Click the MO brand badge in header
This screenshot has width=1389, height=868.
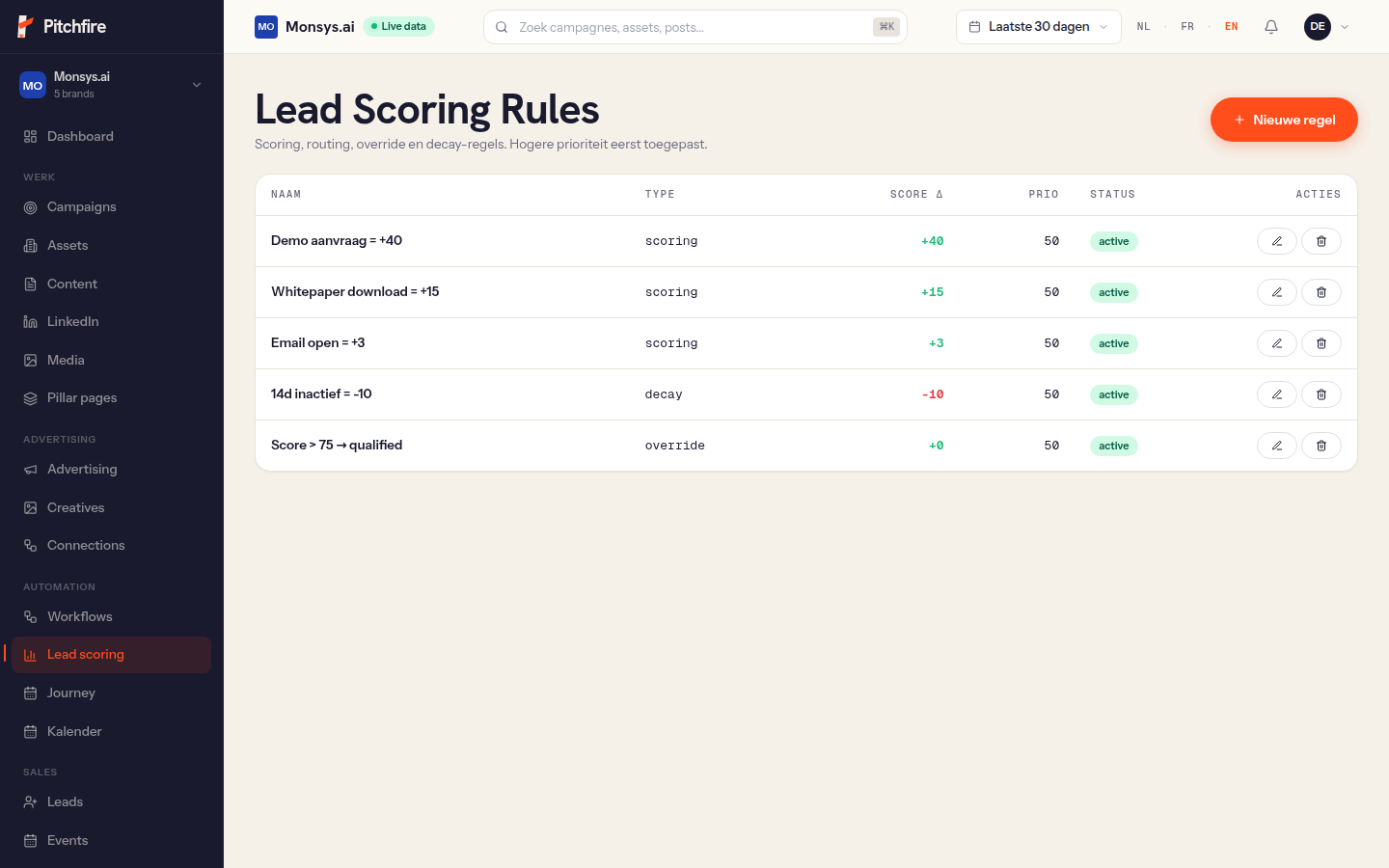coord(266,27)
